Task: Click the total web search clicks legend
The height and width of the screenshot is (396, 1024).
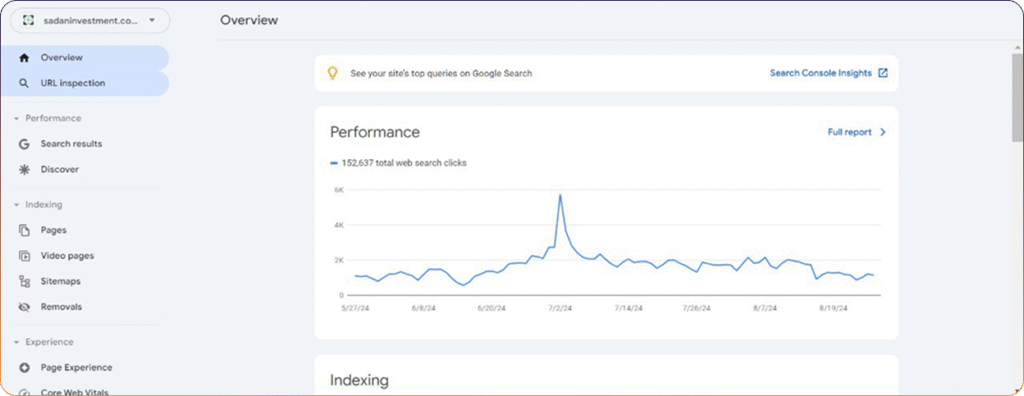Action: click(x=398, y=163)
